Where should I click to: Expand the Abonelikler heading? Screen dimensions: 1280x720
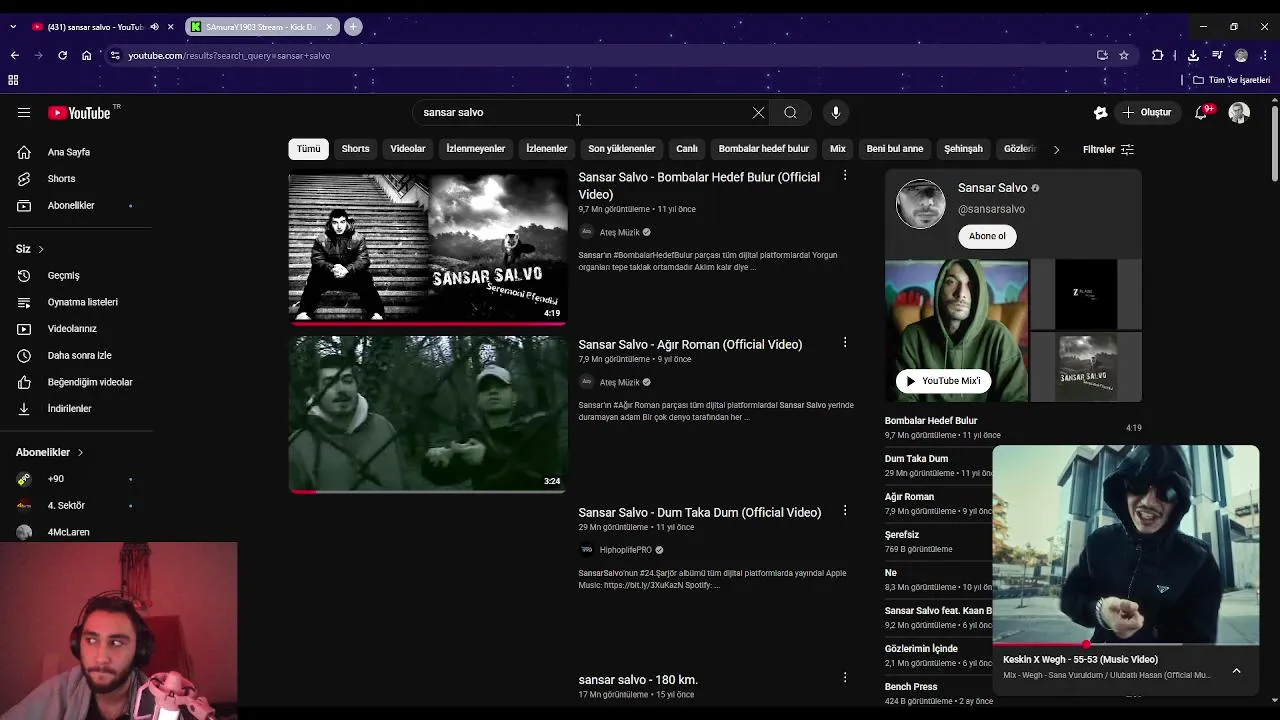click(50, 452)
